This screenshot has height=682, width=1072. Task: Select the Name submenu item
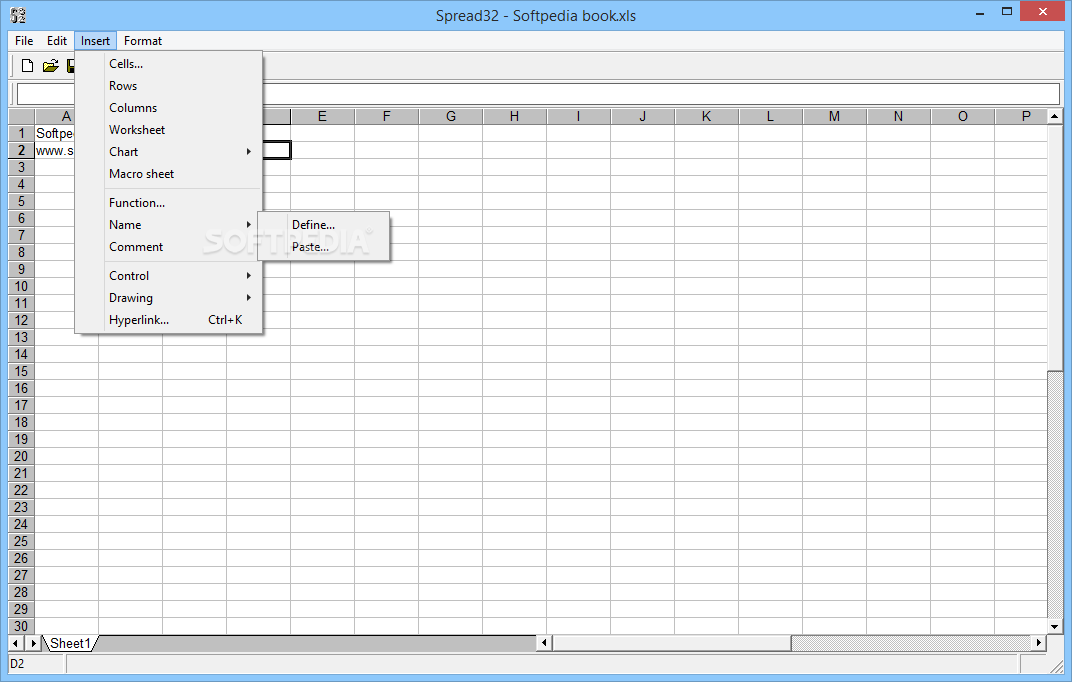coord(168,225)
